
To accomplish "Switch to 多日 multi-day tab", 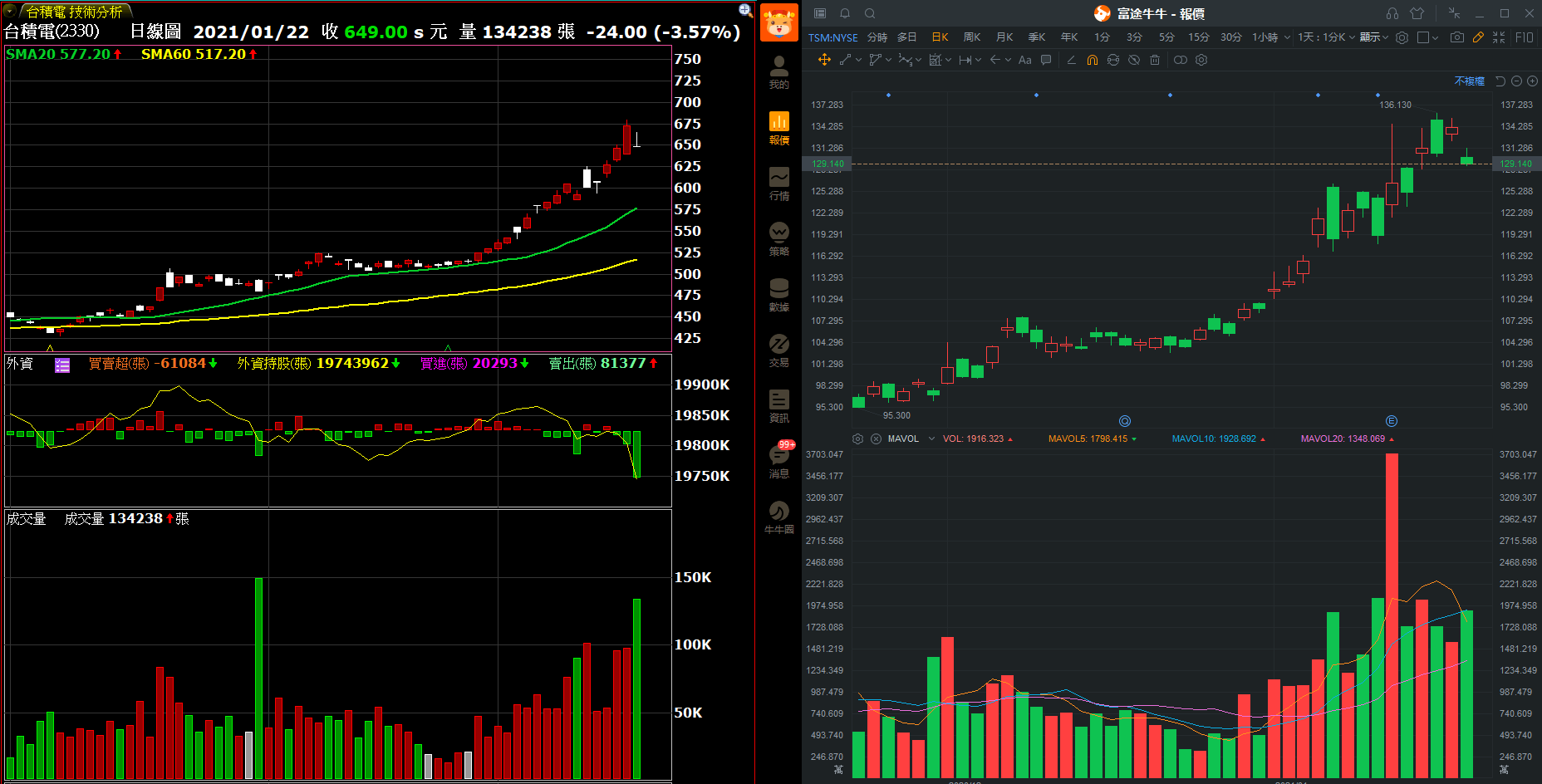I will [x=907, y=37].
